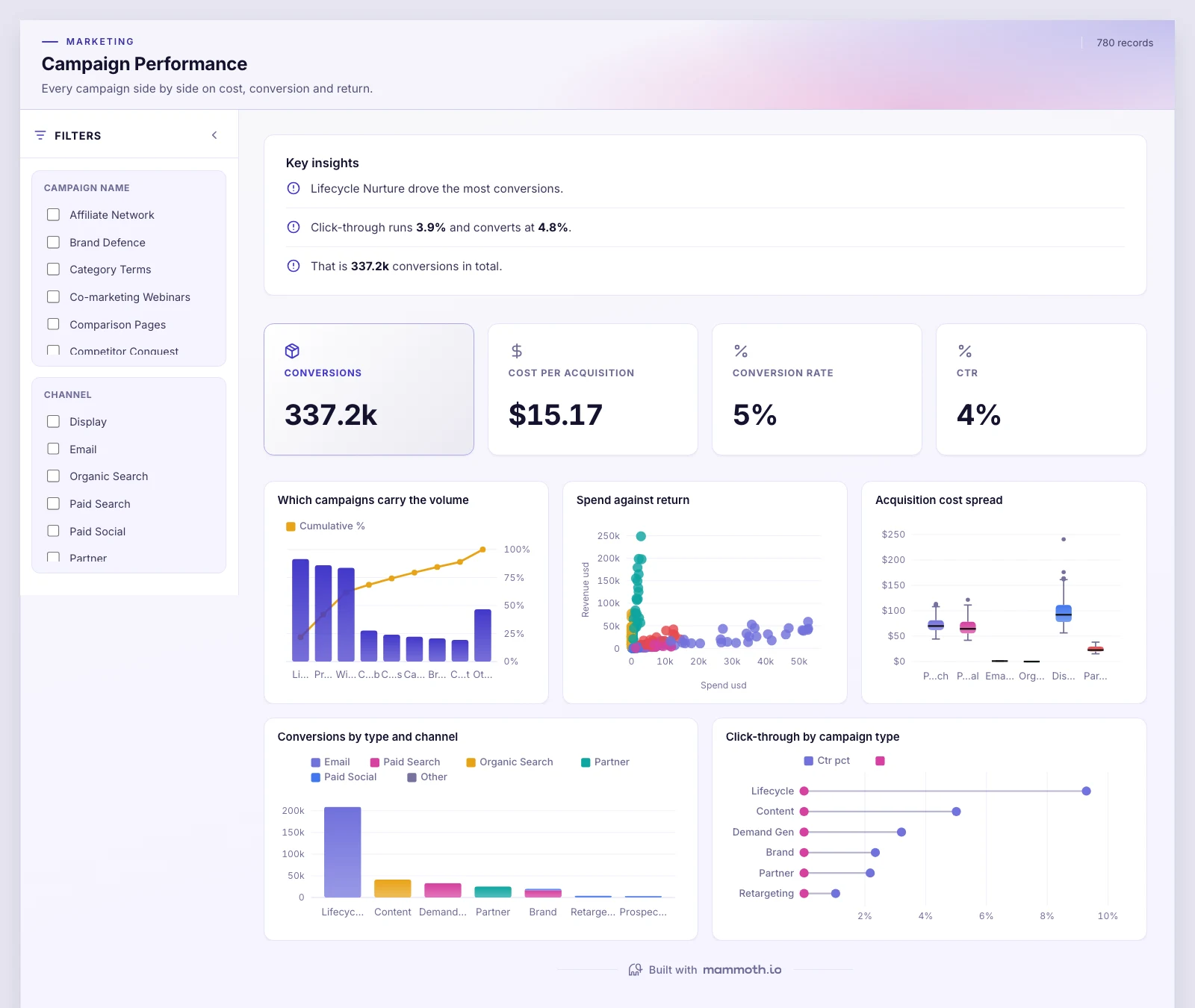Toggle the Comparison Pages checkbox
The height and width of the screenshot is (1008, 1195).
pyautogui.click(x=54, y=324)
